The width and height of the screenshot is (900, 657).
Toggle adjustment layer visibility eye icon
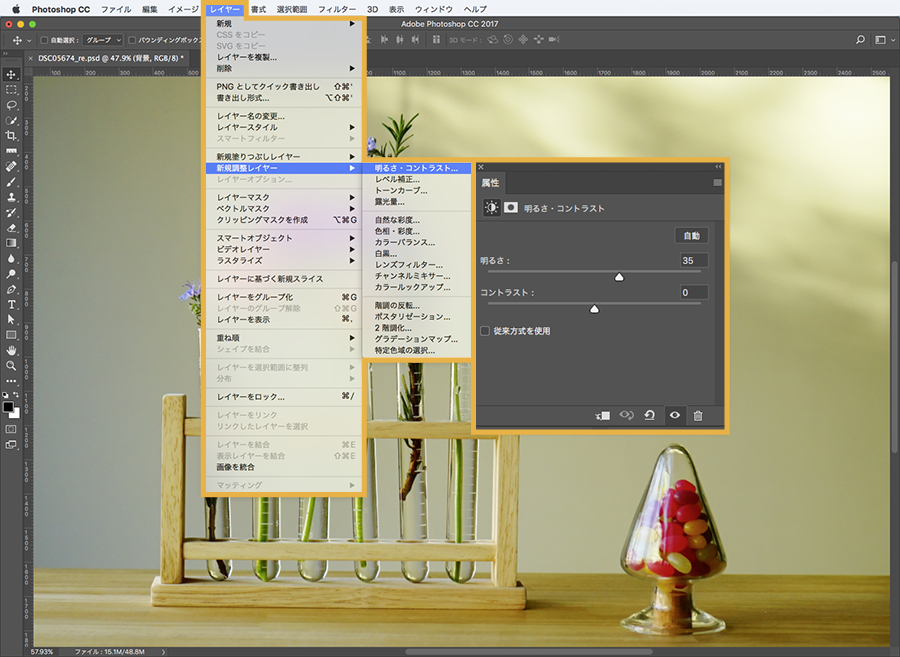(675, 415)
